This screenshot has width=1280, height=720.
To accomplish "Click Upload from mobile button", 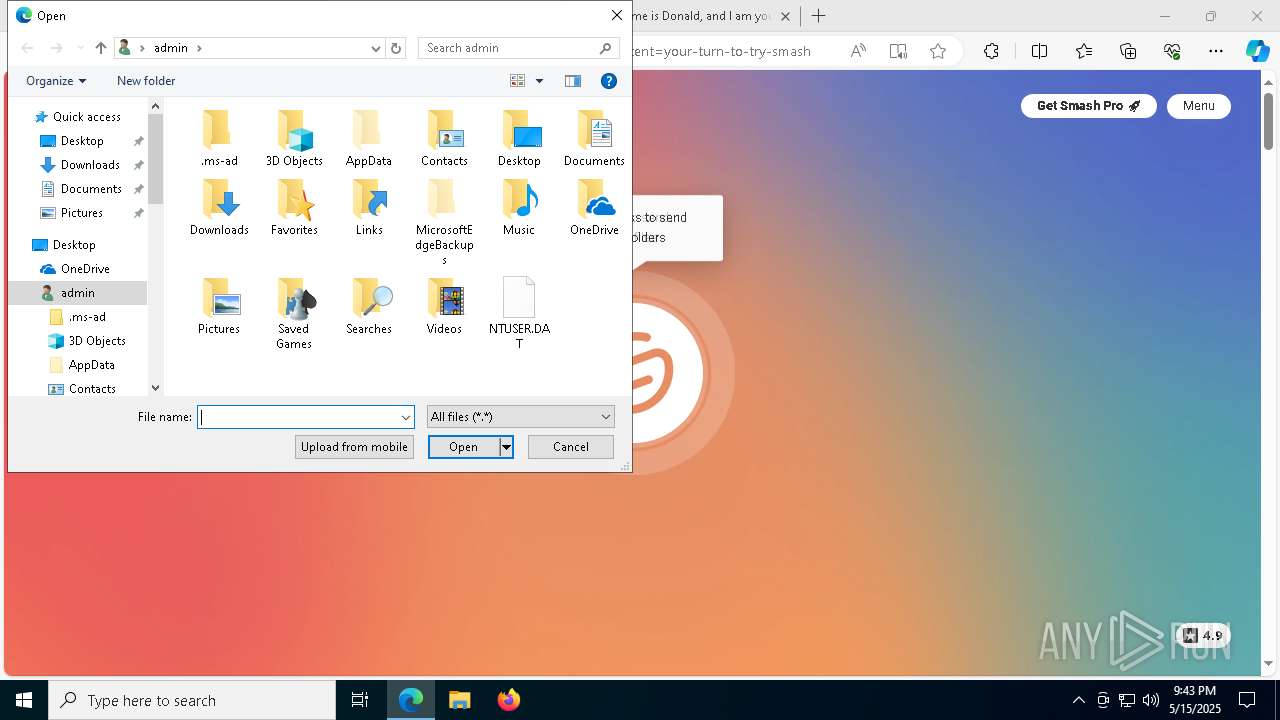I will (x=354, y=447).
